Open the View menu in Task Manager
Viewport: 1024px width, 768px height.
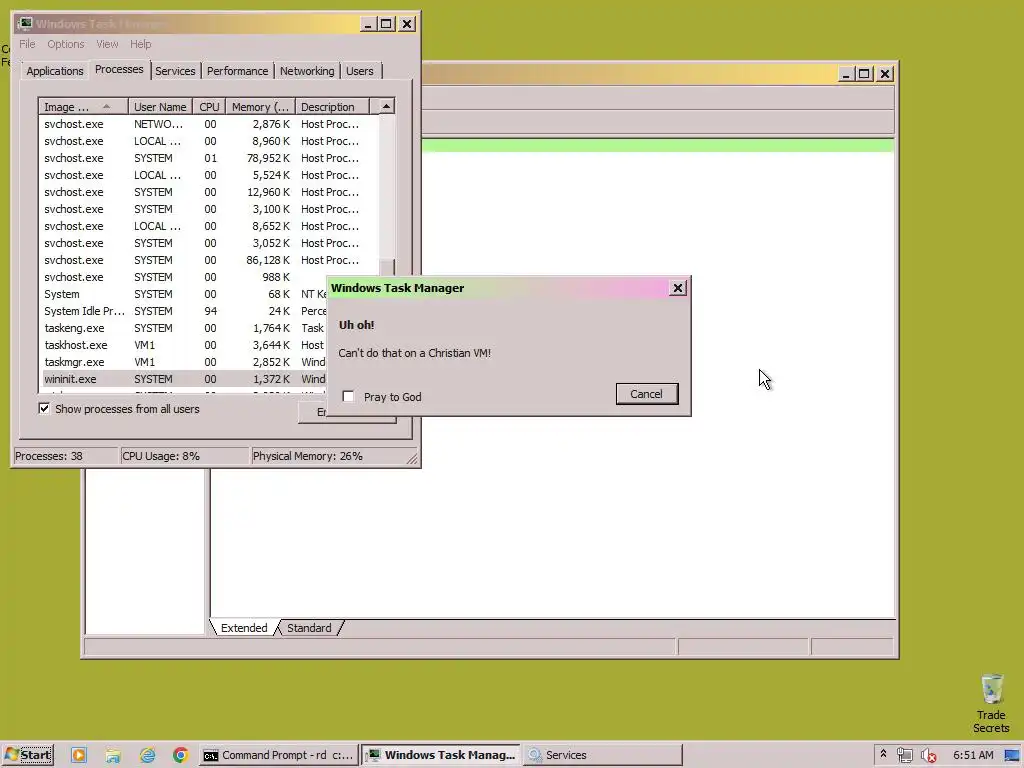(x=107, y=44)
